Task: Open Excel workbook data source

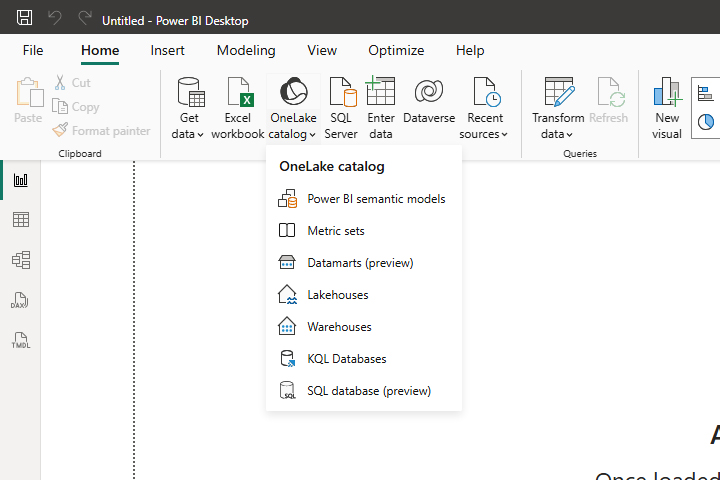Action: coord(238,108)
